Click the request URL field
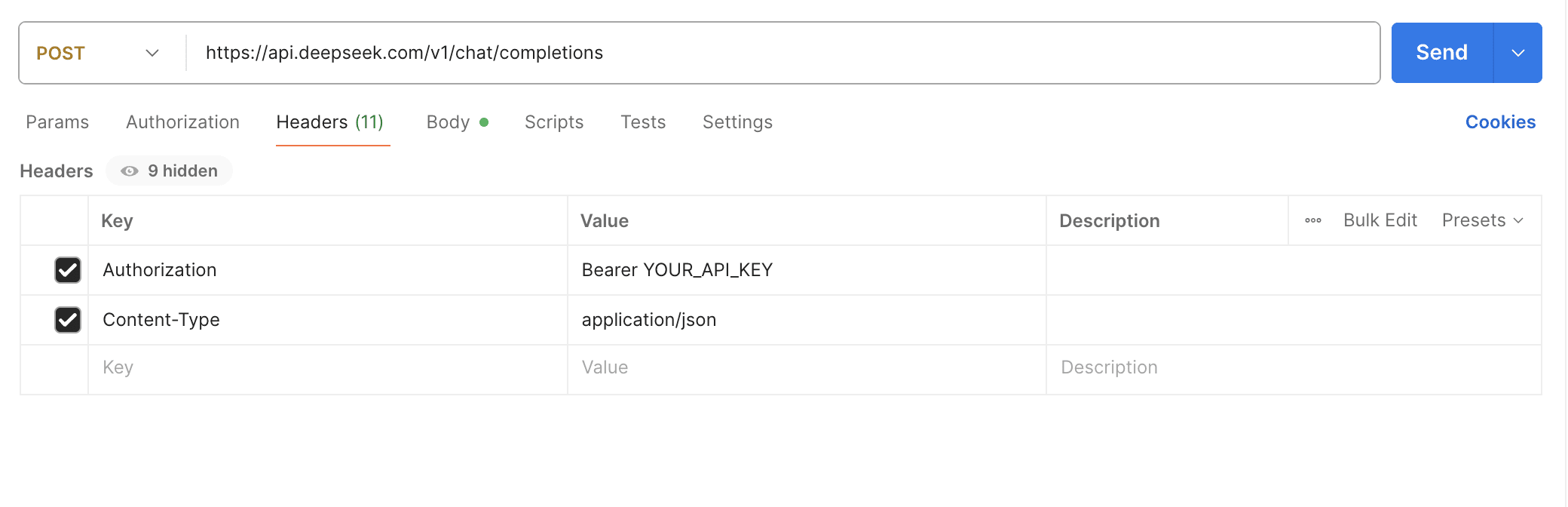The width and height of the screenshot is (1568, 507). (754, 53)
